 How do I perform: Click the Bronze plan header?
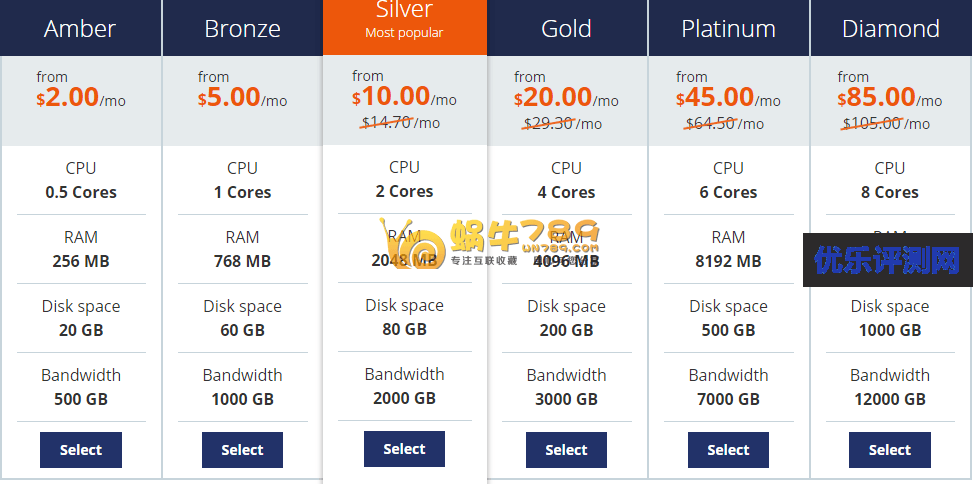point(243,28)
